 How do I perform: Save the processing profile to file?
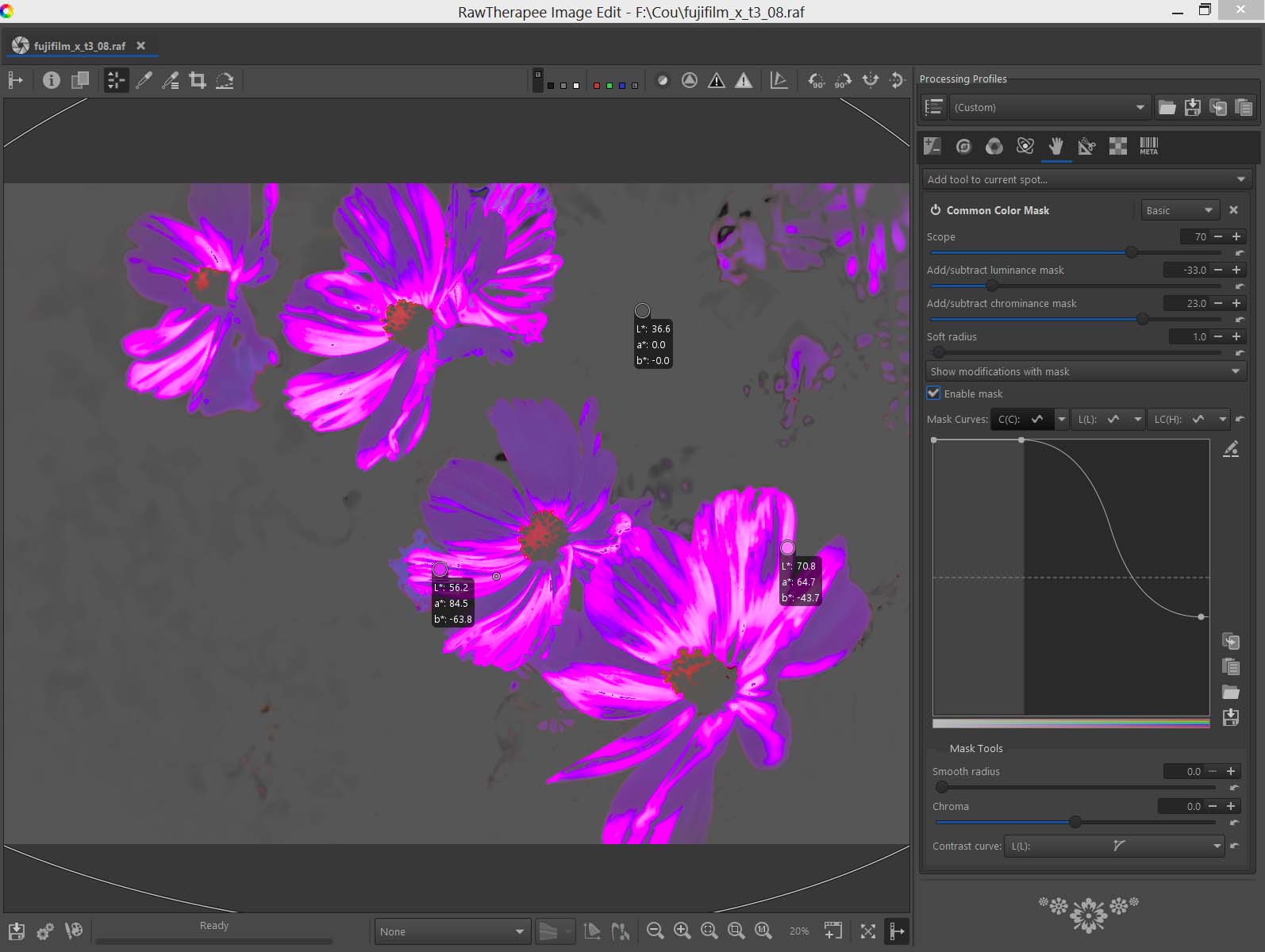[1192, 107]
